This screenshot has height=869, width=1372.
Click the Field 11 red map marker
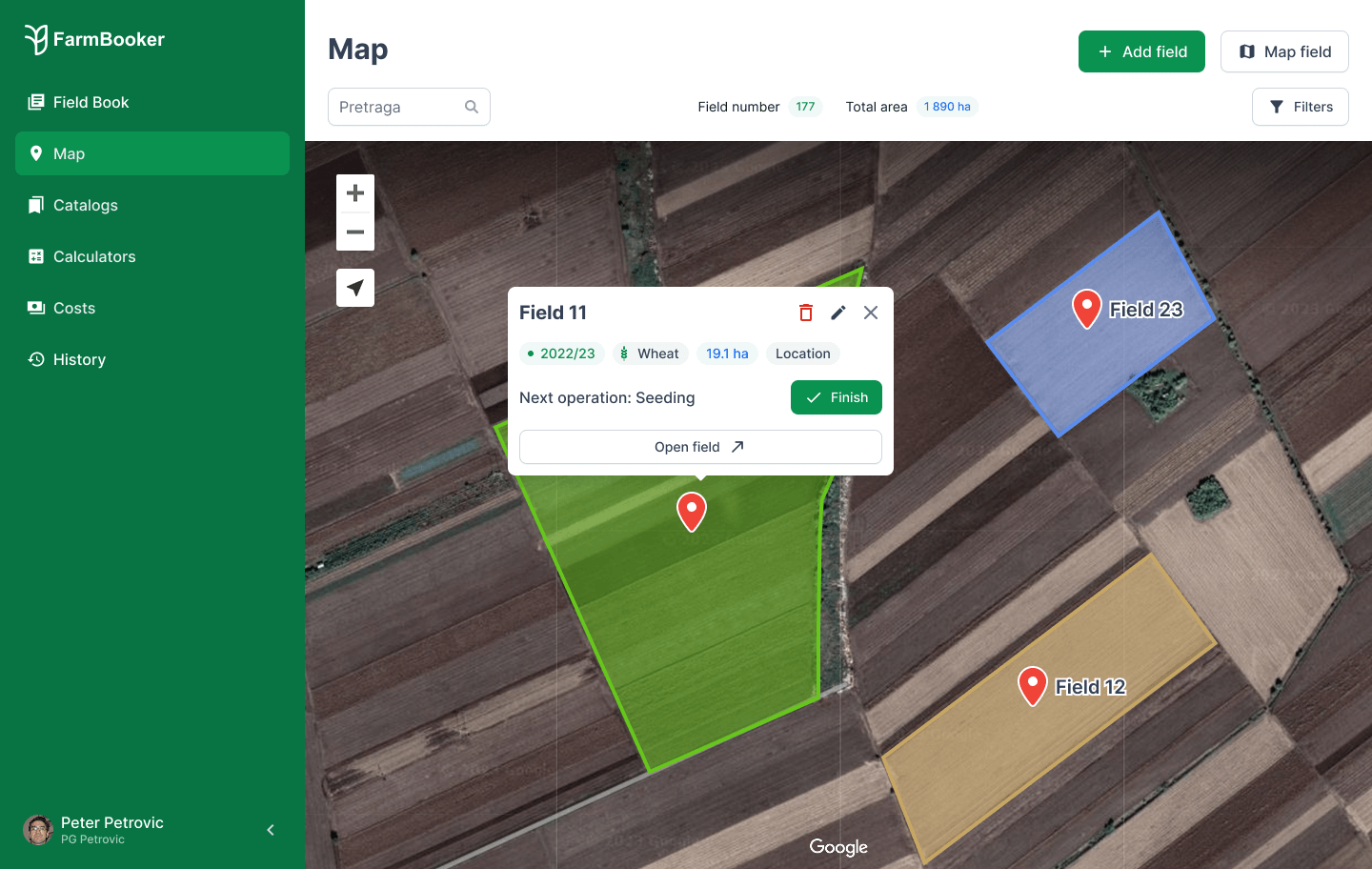click(x=692, y=511)
